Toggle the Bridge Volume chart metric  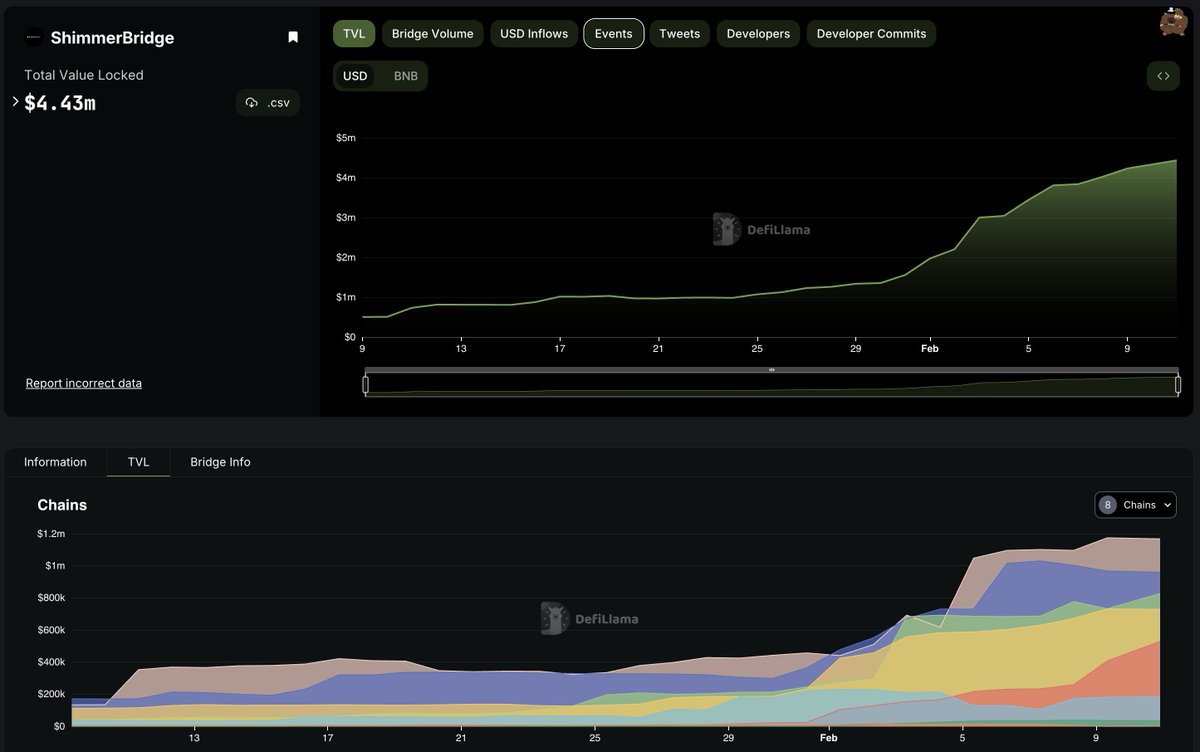pyautogui.click(x=432, y=34)
